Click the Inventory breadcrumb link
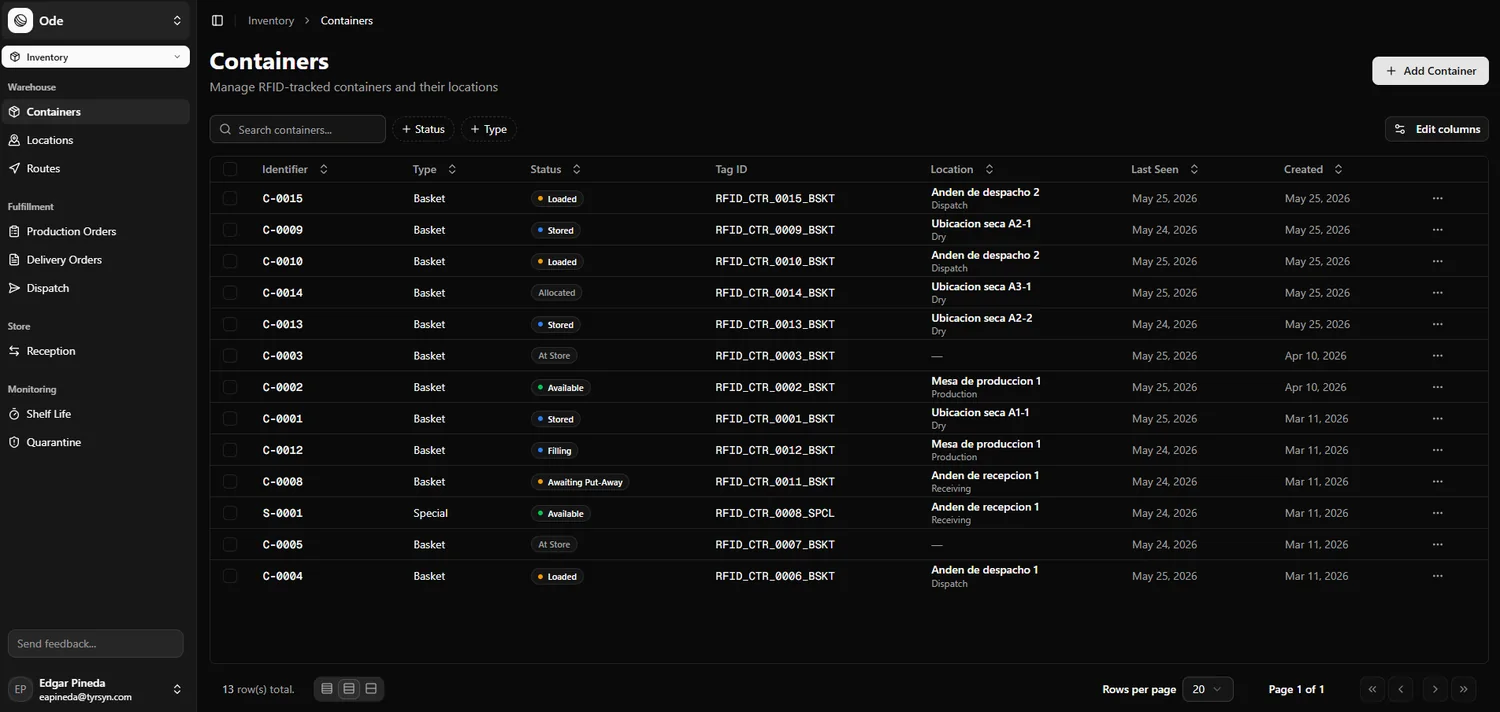Viewport: 1500px width, 712px height. pyautogui.click(x=271, y=20)
